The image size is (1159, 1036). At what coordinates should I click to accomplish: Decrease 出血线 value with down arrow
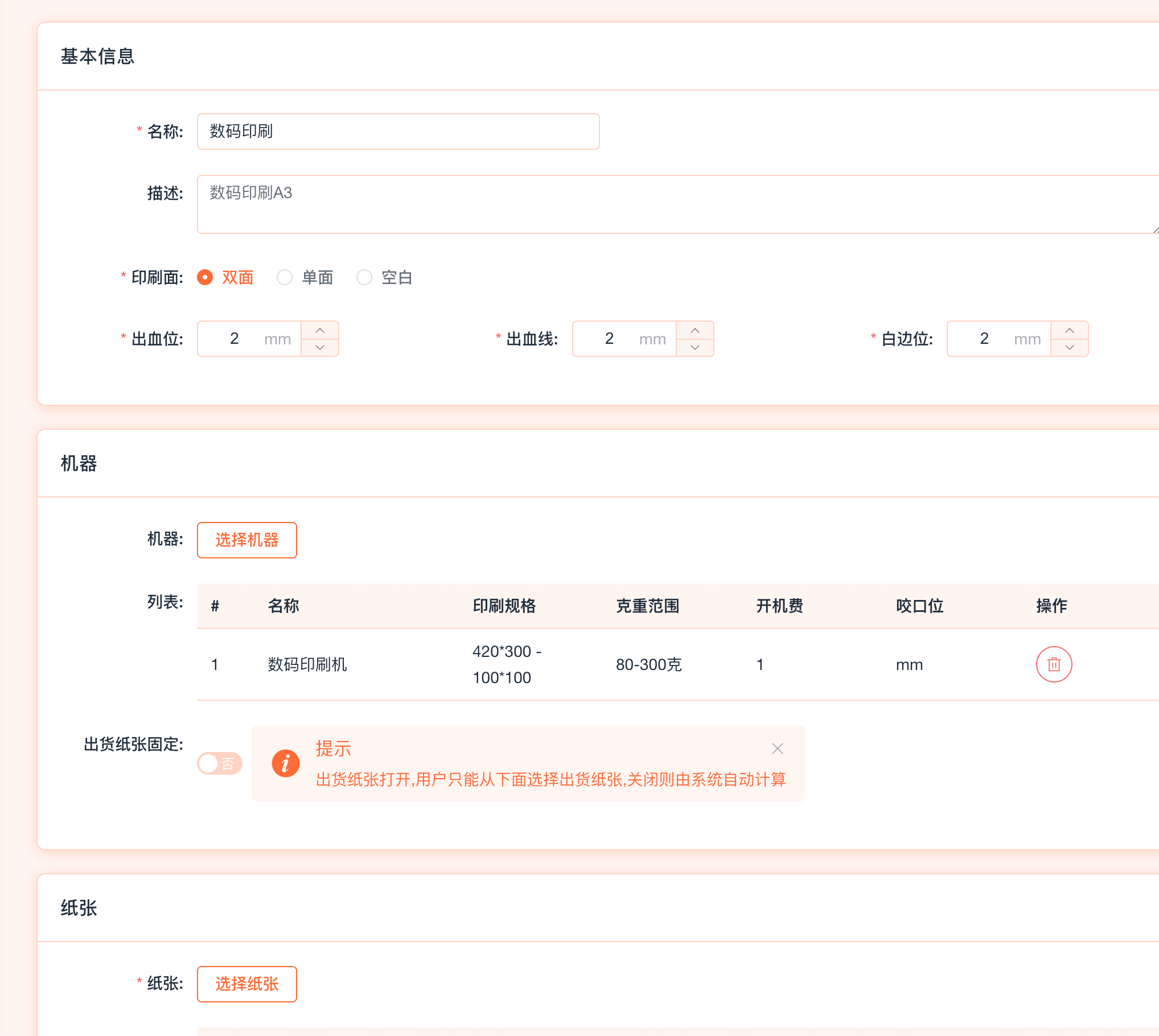(x=694, y=347)
